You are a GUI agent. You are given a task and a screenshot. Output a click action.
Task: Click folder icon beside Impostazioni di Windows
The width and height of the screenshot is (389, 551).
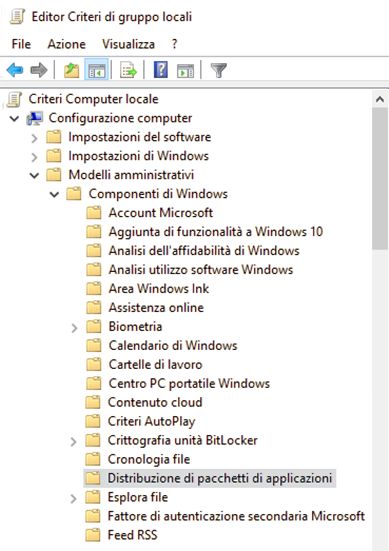click(x=54, y=156)
